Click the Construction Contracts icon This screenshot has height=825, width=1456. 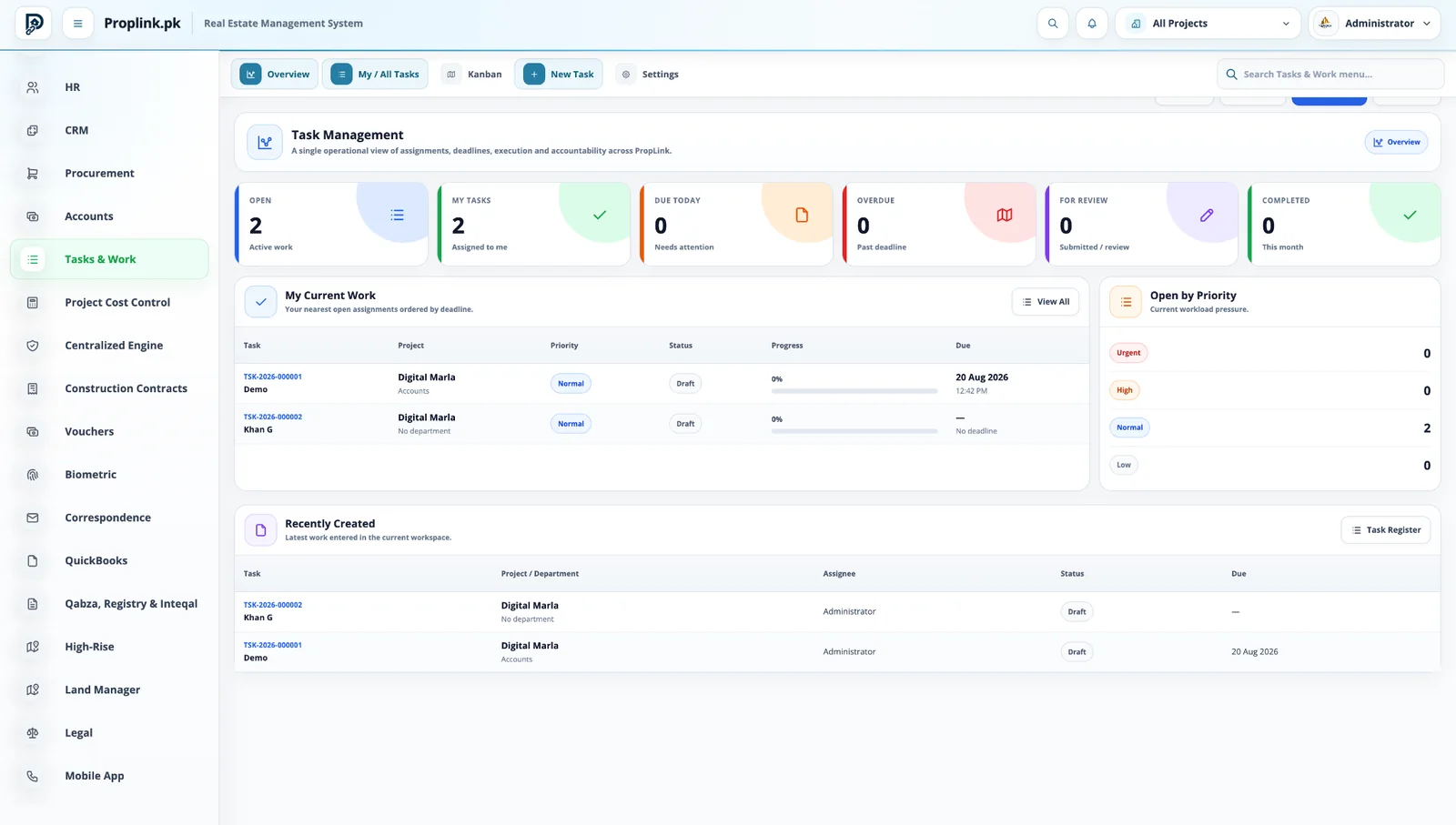click(x=33, y=388)
